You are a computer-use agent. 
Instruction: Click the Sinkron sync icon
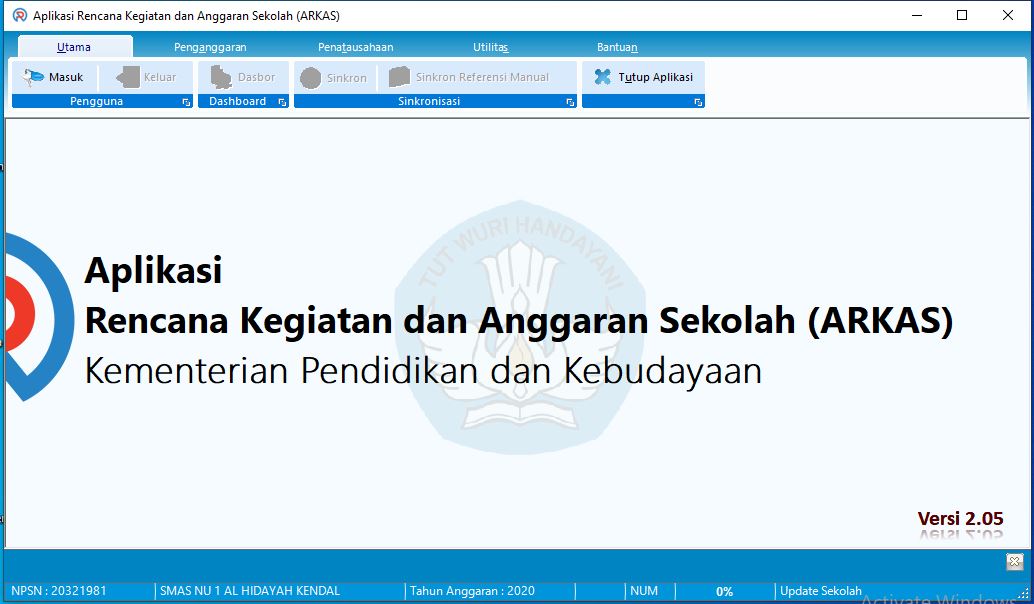(x=311, y=78)
